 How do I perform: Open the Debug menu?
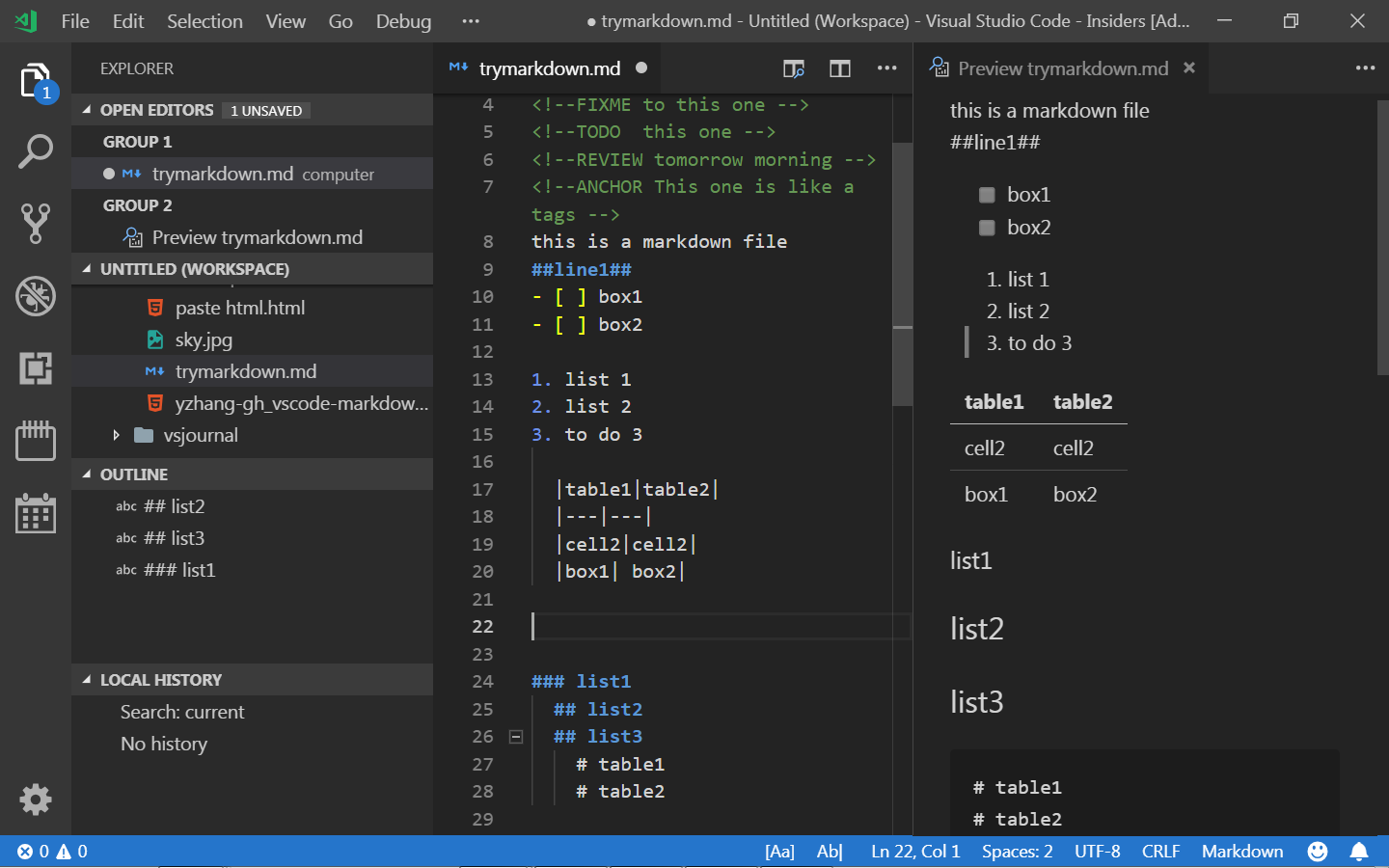tap(403, 20)
